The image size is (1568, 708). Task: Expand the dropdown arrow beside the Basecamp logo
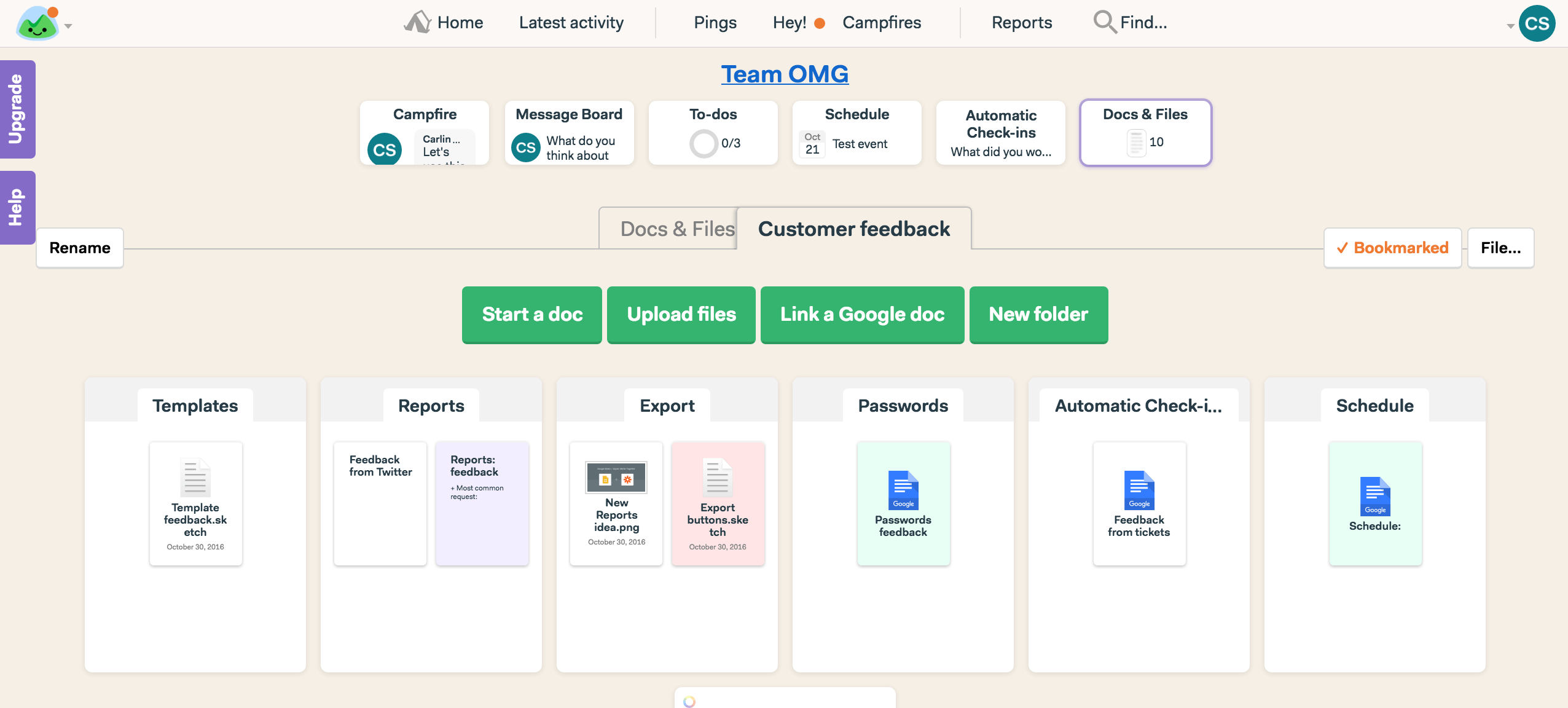(x=67, y=27)
